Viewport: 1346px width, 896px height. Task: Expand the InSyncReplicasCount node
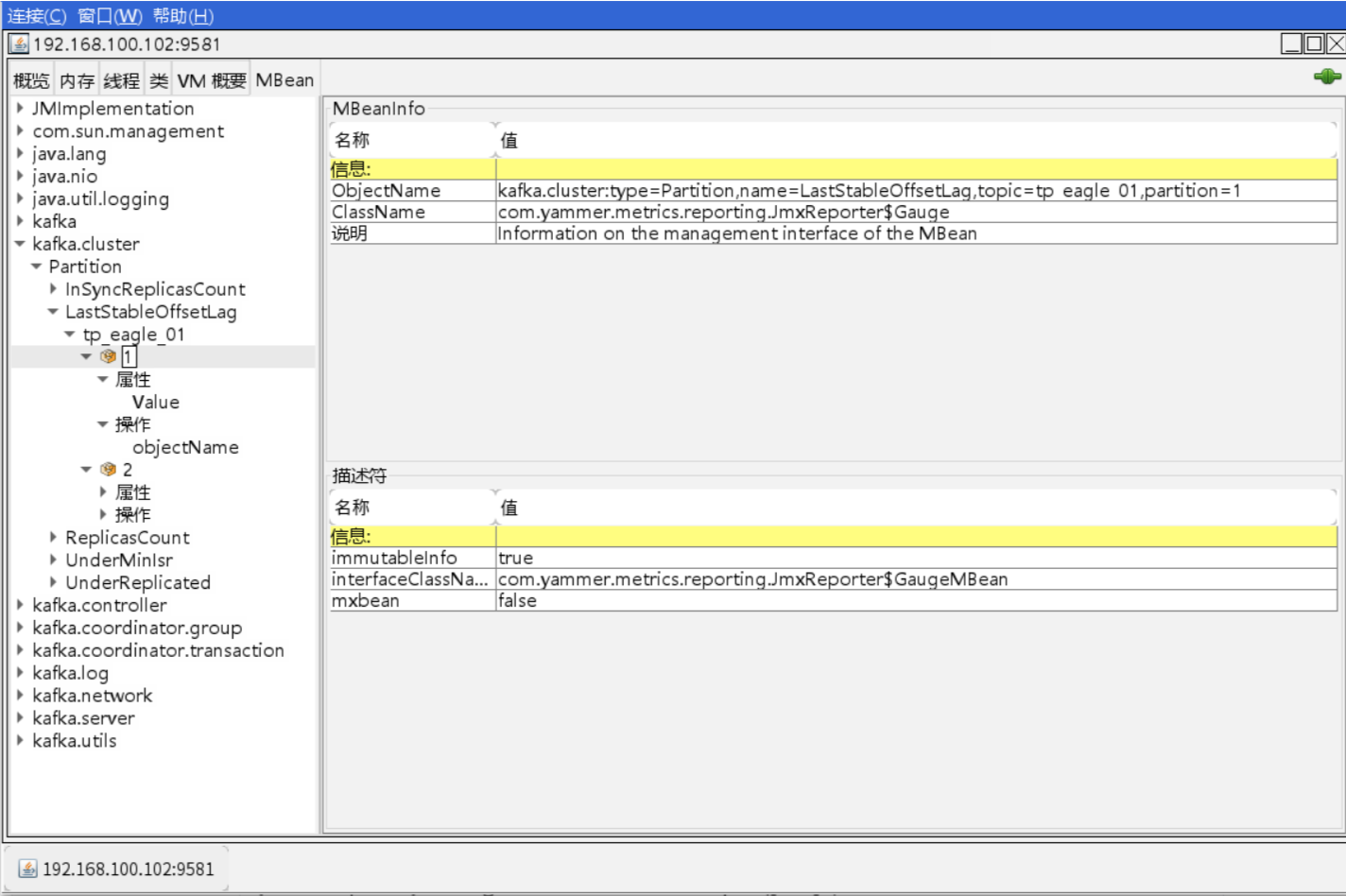[53, 288]
